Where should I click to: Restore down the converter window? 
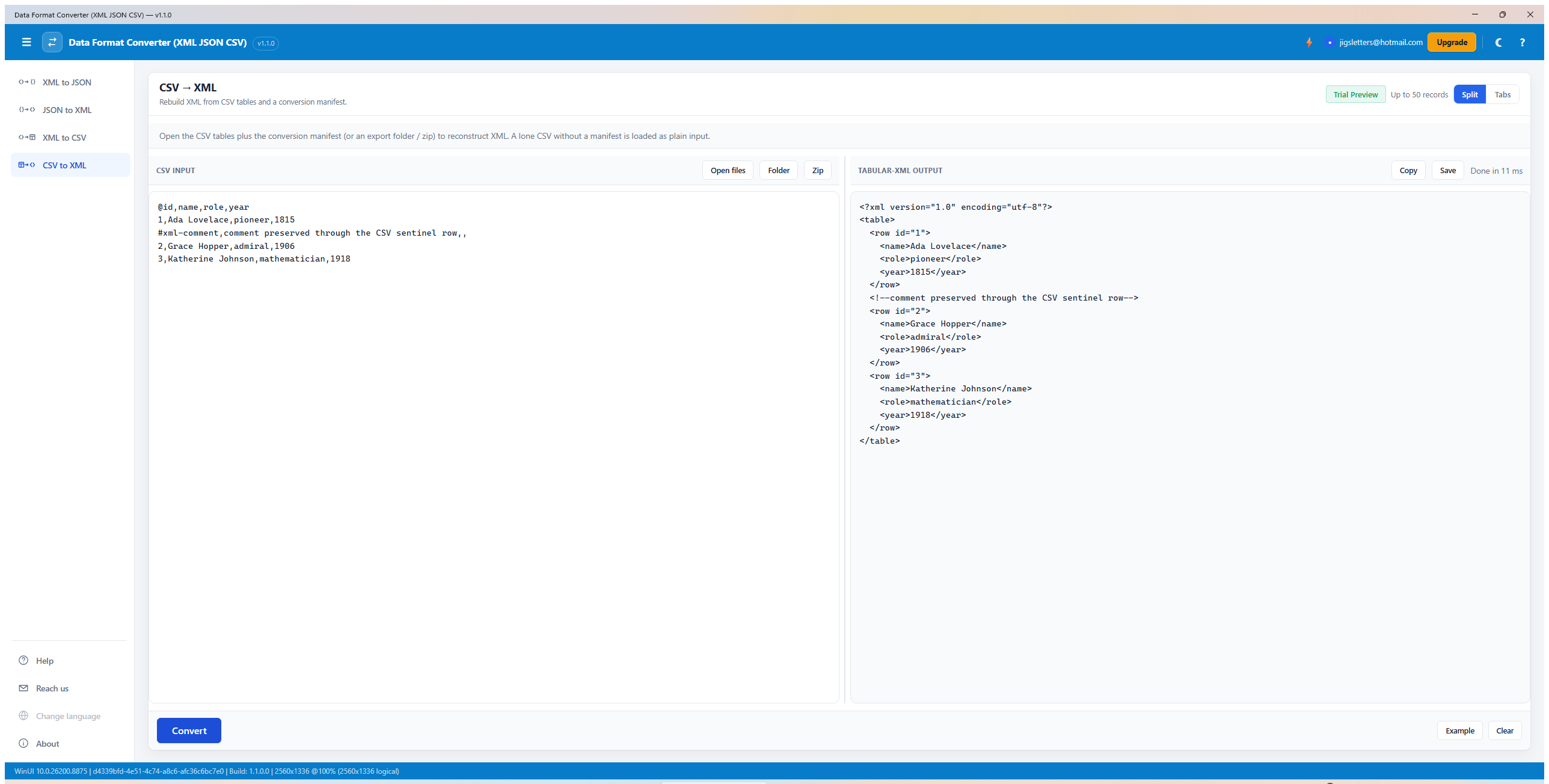pos(1502,14)
